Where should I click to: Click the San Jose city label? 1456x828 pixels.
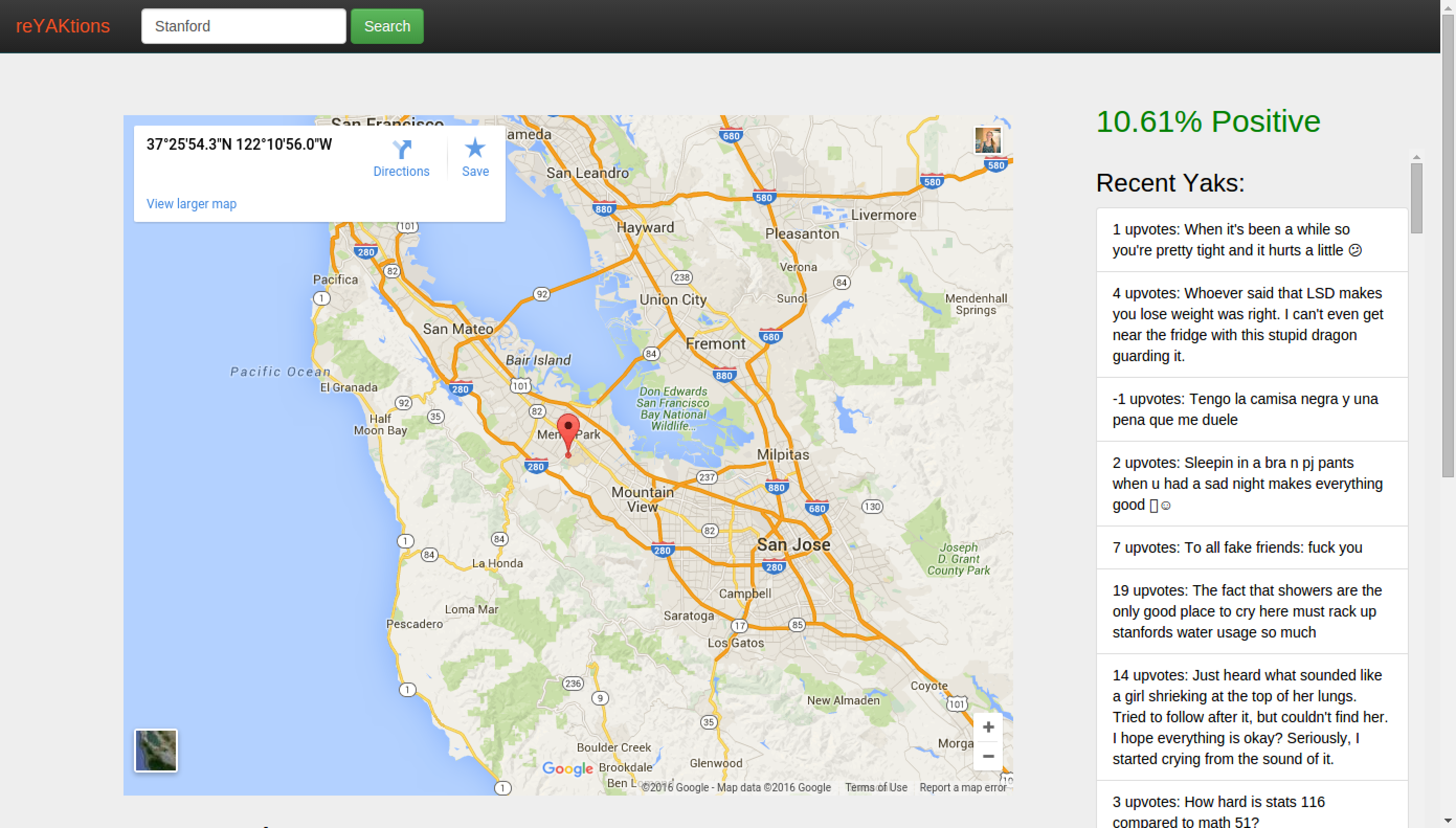click(x=793, y=544)
